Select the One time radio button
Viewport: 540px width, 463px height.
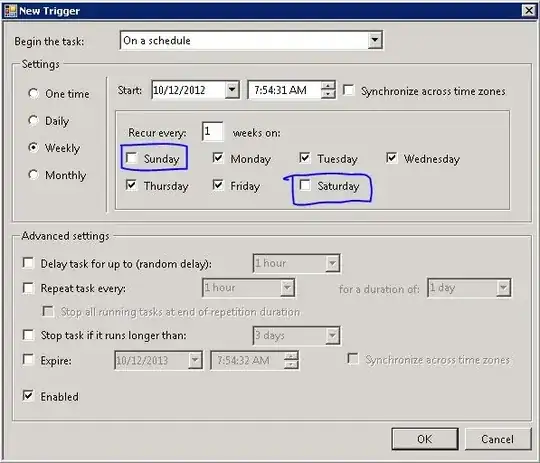(x=33, y=94)
